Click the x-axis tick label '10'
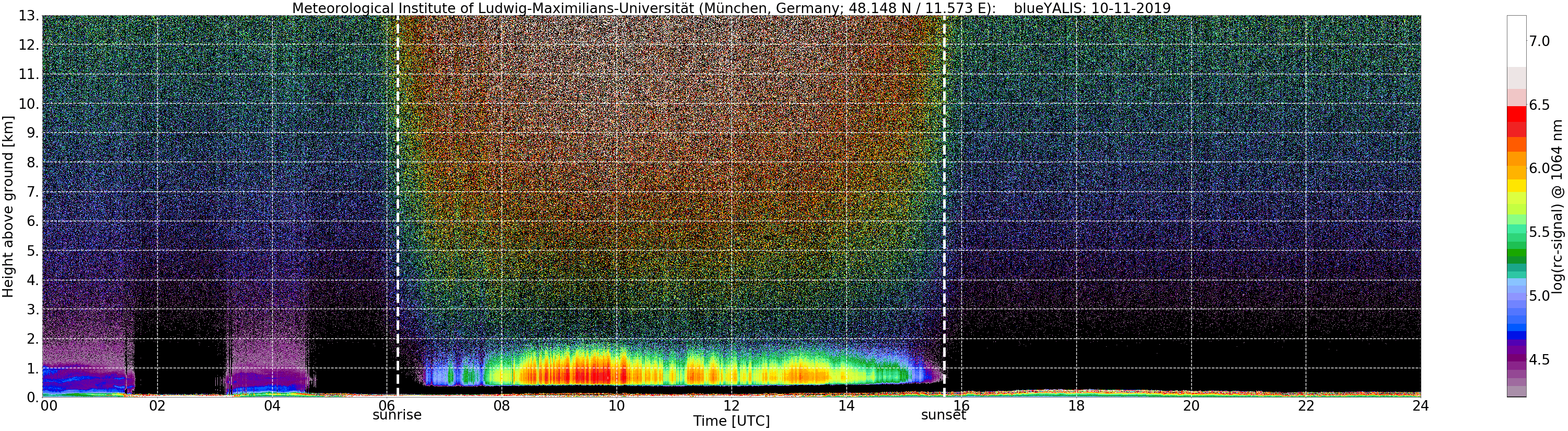 click(617, 405)
